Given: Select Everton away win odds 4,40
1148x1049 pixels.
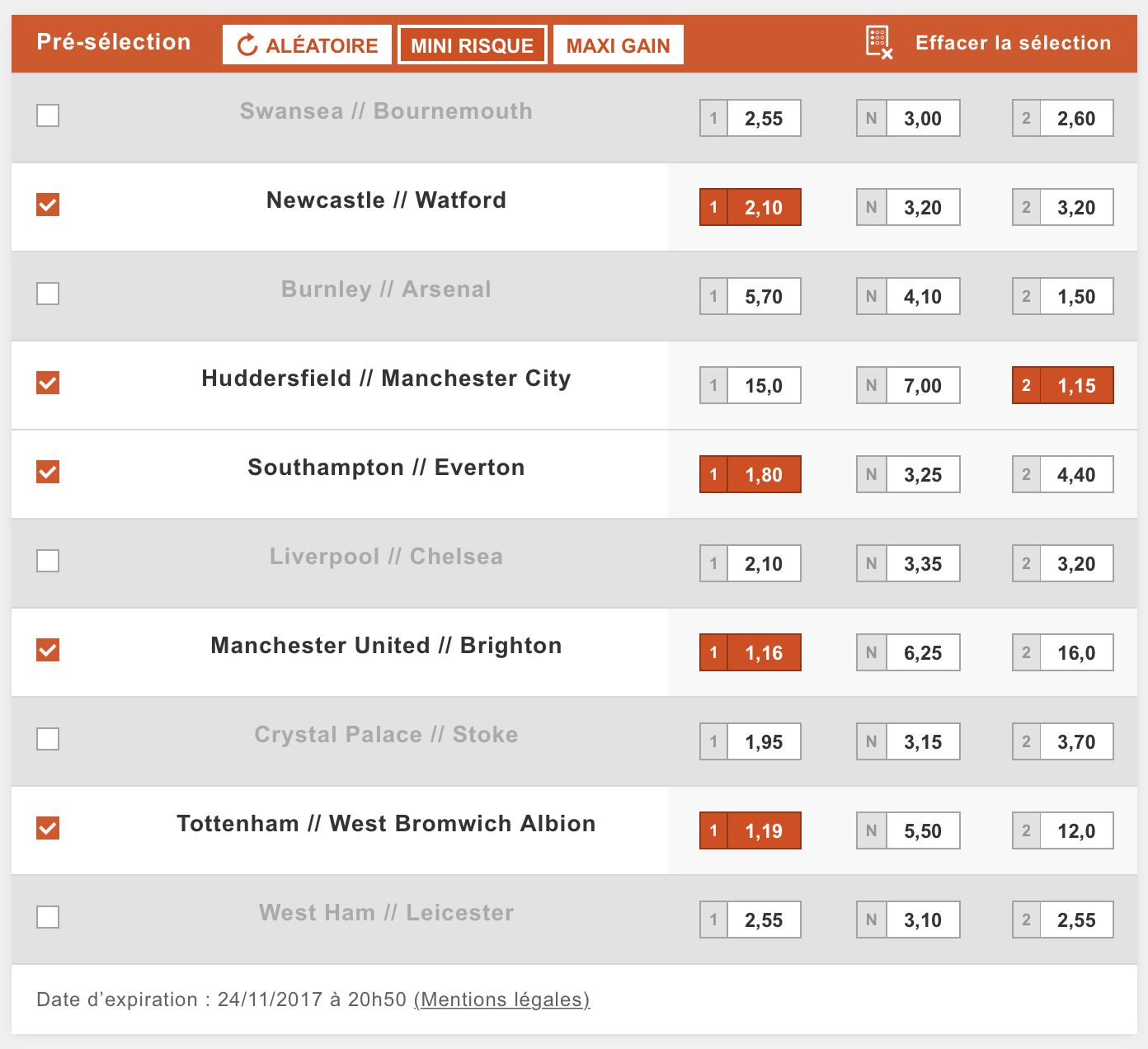Looking at the screenshot, I should pos(1063,475).
